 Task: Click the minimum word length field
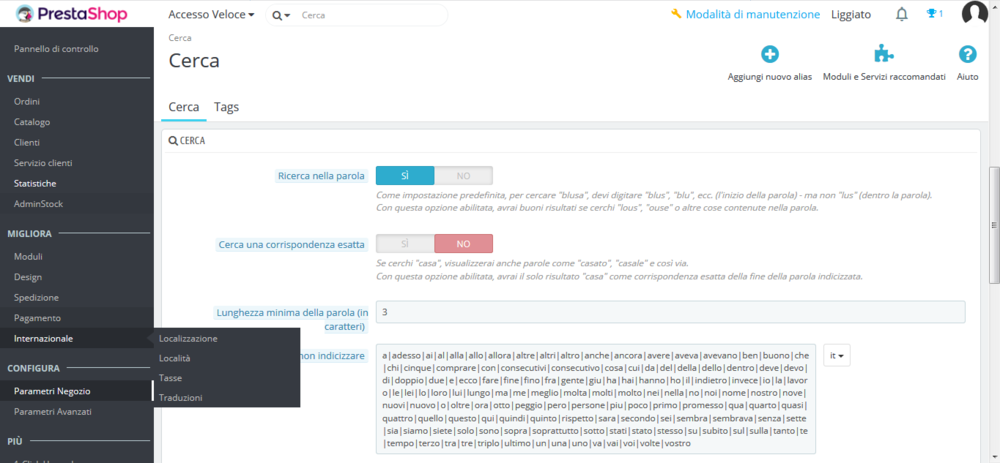670,312
